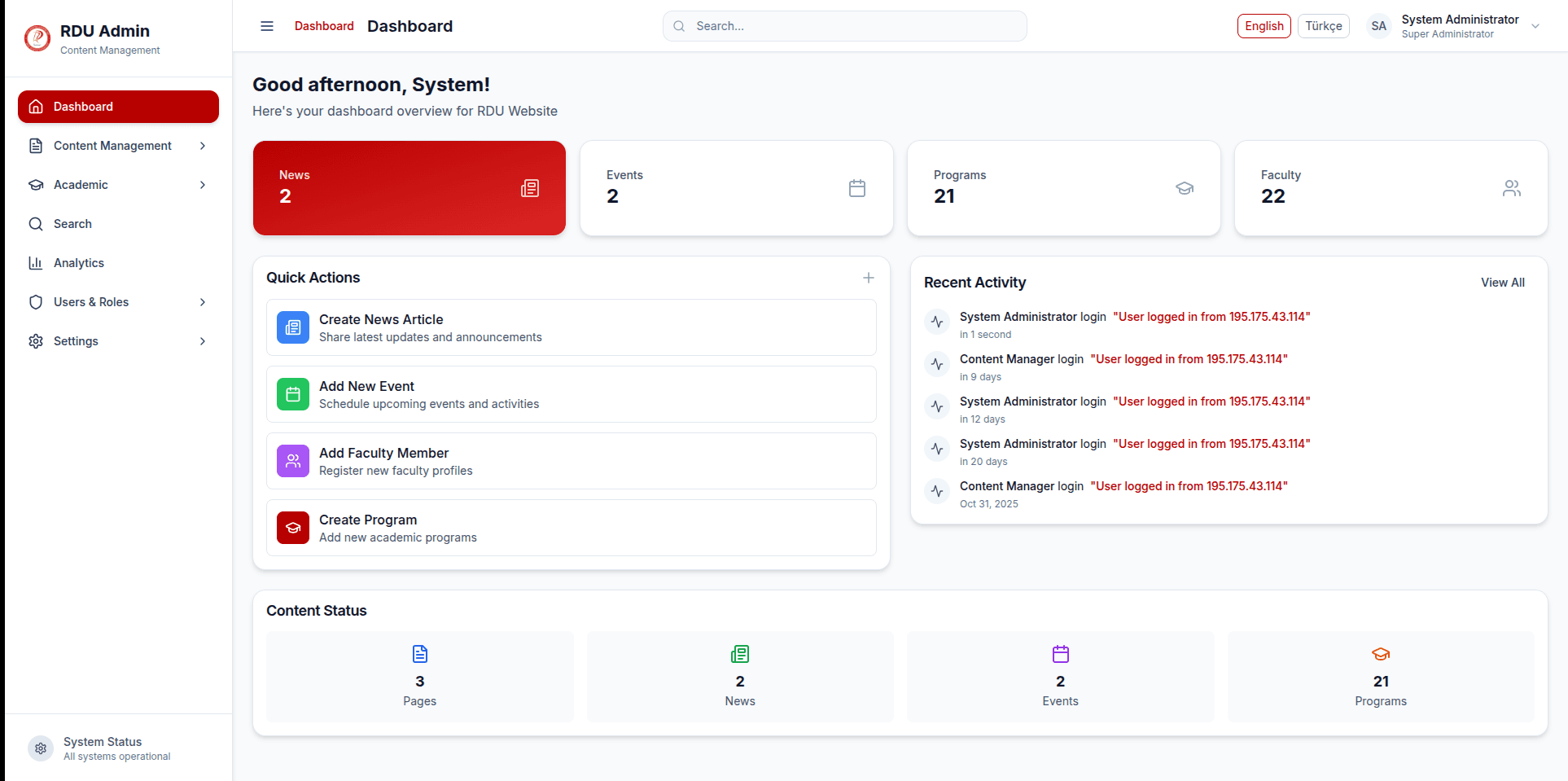Switch language to Türkçe
The width and height of the screenshot is (1568, 781).
[1323, 25]
